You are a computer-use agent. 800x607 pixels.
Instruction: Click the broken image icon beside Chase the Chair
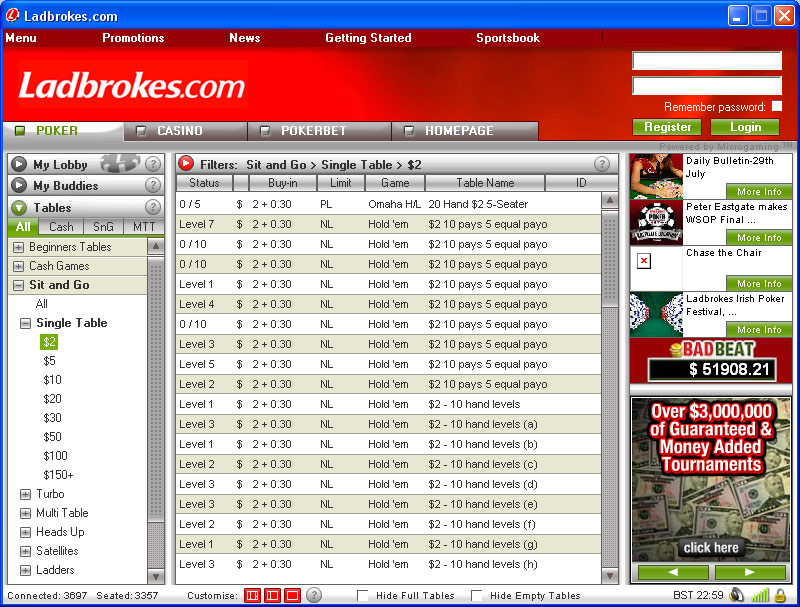click(644, 261)
